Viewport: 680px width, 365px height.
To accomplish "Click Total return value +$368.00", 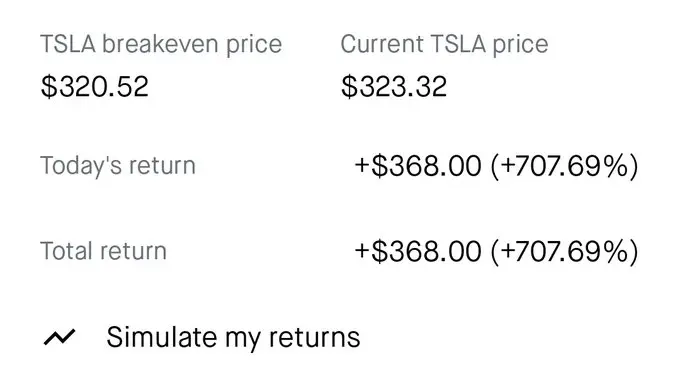I will 418,251.
